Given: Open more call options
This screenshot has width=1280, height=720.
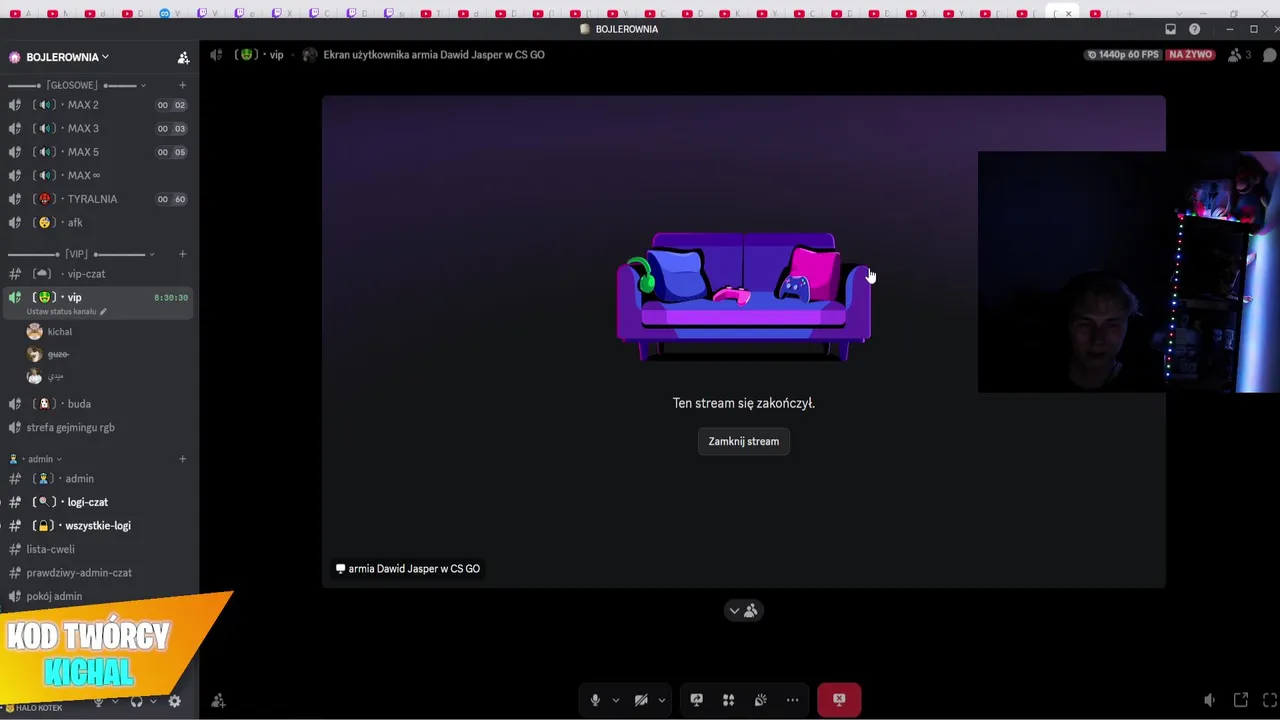Looking at the screenshot, I should point(793,700).
